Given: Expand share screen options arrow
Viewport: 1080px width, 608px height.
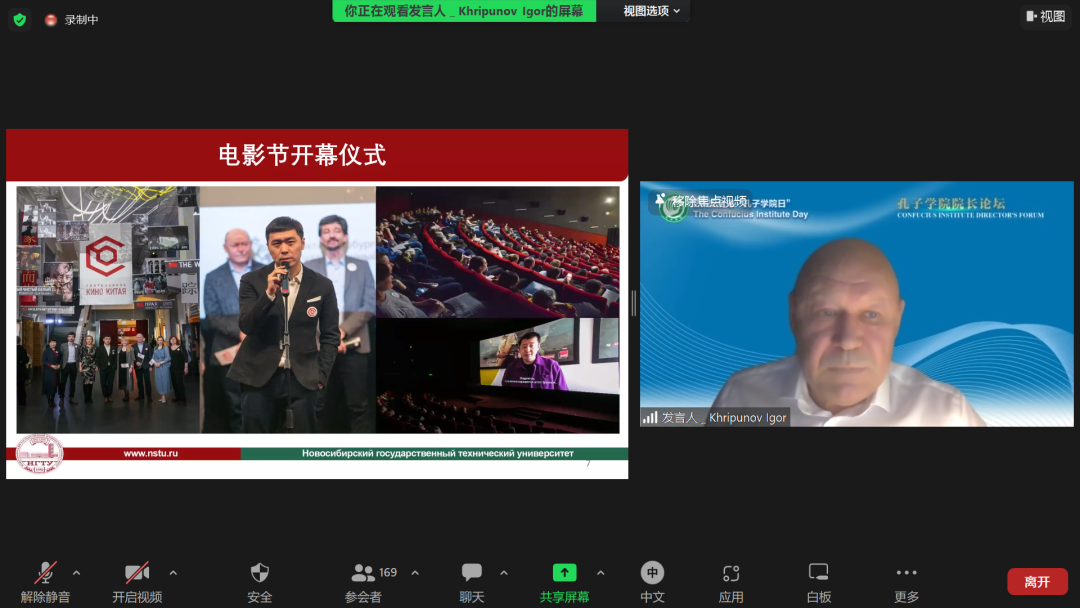Looking at the screenshot, I should pyautogui.click(x=601, y=573).
